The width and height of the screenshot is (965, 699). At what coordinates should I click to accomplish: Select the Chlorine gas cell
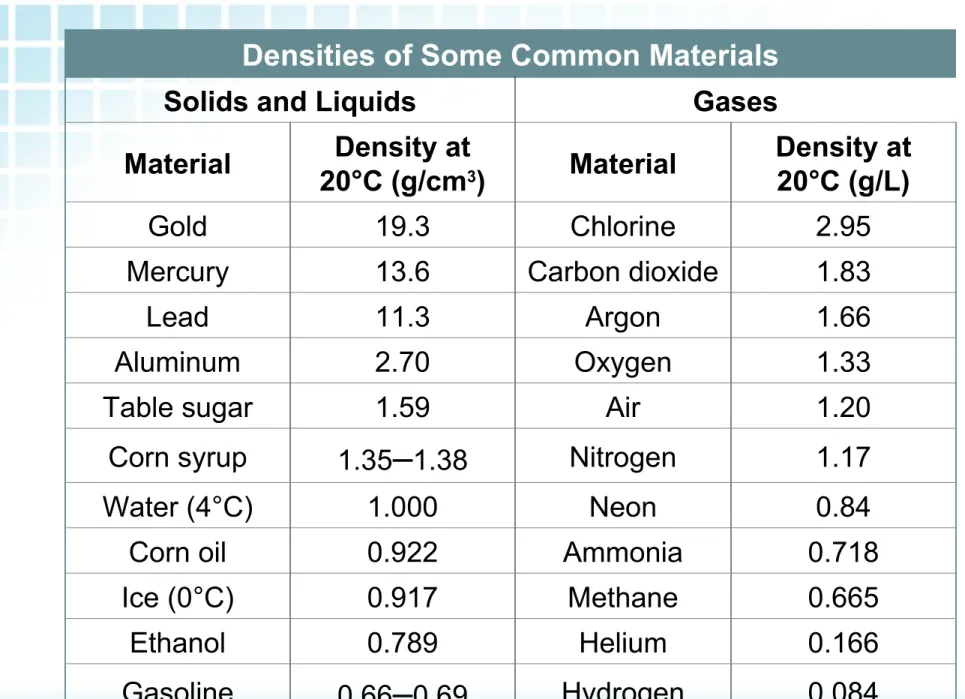[x=622, y=226]
